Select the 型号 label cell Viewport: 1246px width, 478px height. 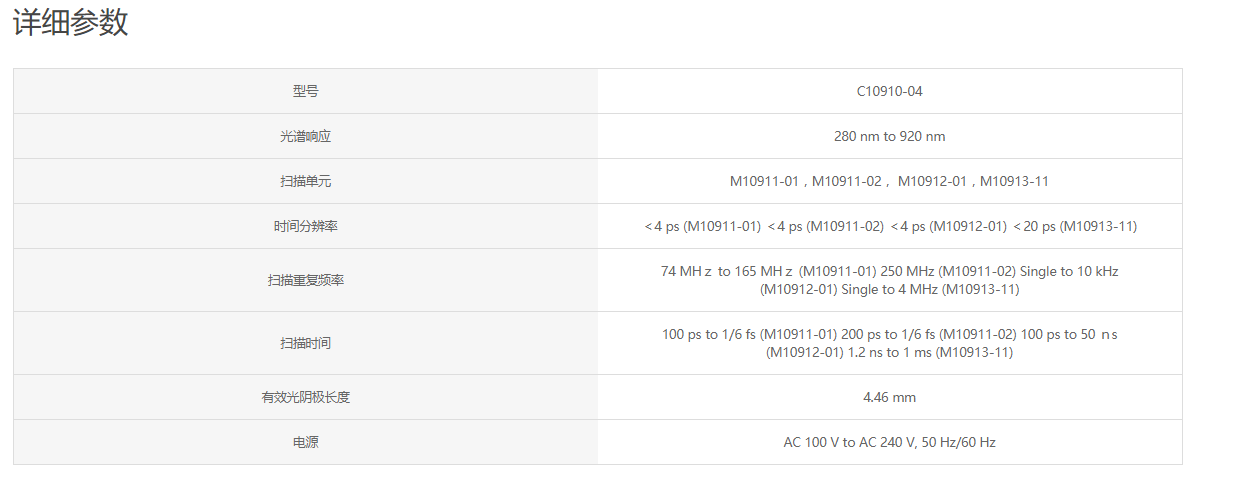[306, 91]
